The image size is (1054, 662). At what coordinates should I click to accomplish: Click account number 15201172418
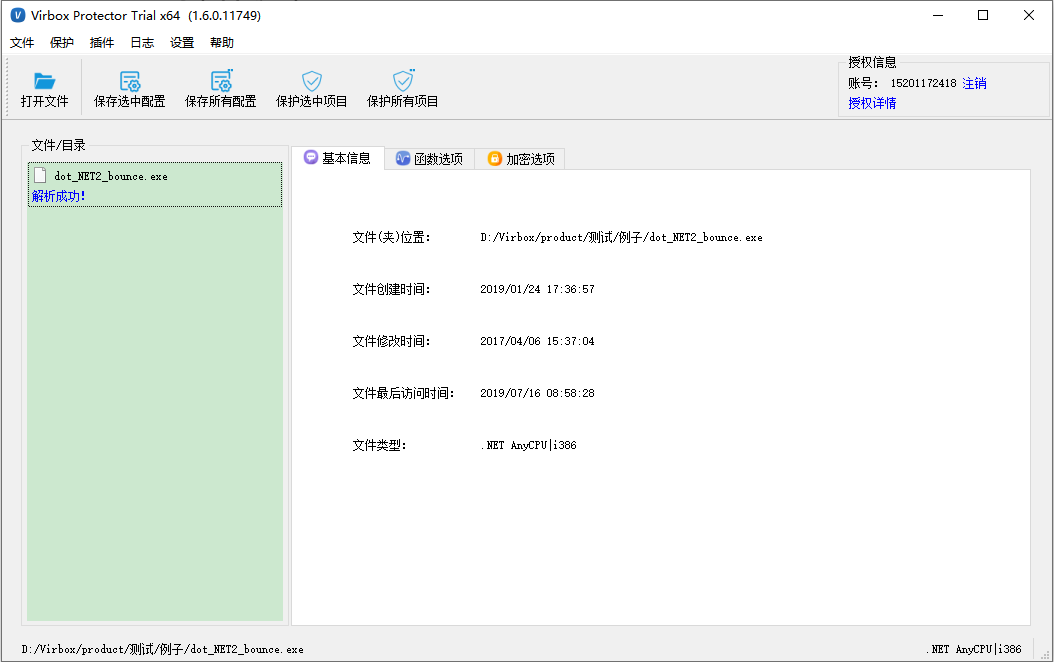click(923, 83)
